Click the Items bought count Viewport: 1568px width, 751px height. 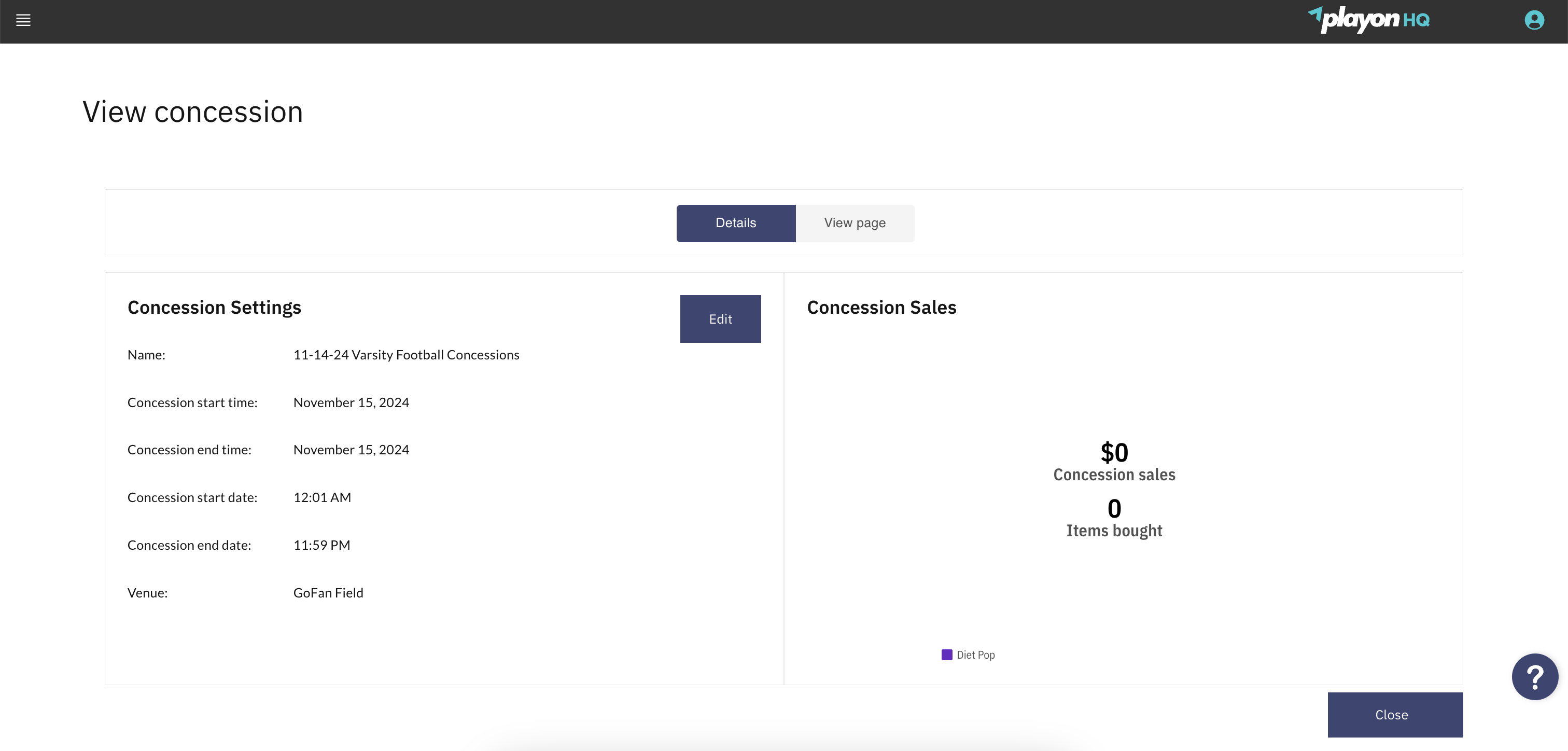(x=1114, y=509)
